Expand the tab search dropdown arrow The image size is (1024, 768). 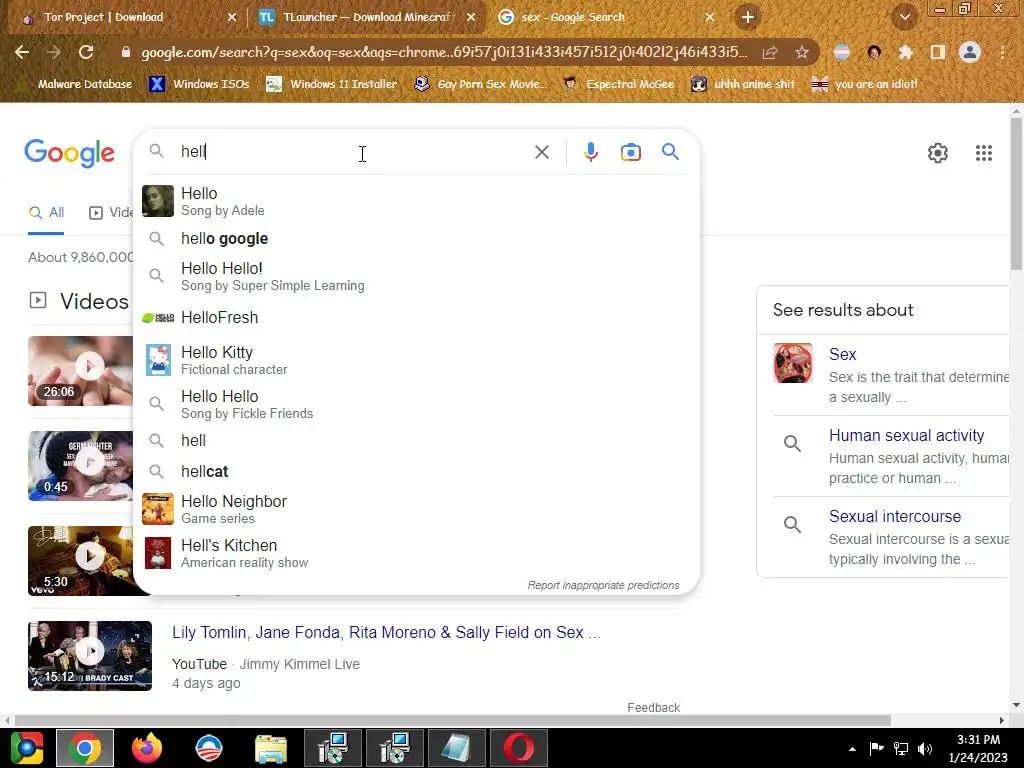(904, 18)
